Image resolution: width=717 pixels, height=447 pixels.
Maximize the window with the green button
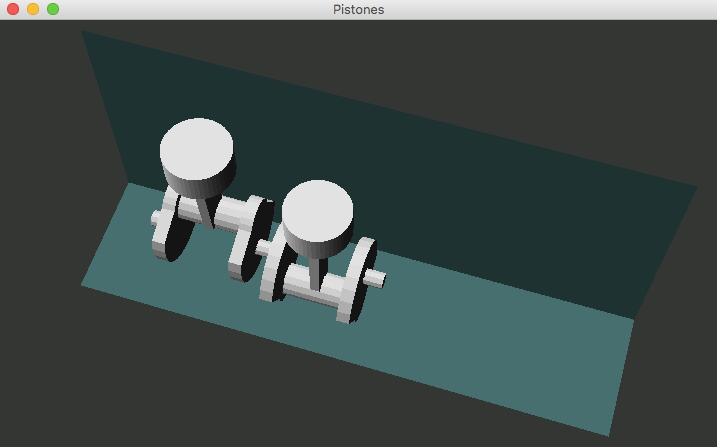tap(53, 9)
